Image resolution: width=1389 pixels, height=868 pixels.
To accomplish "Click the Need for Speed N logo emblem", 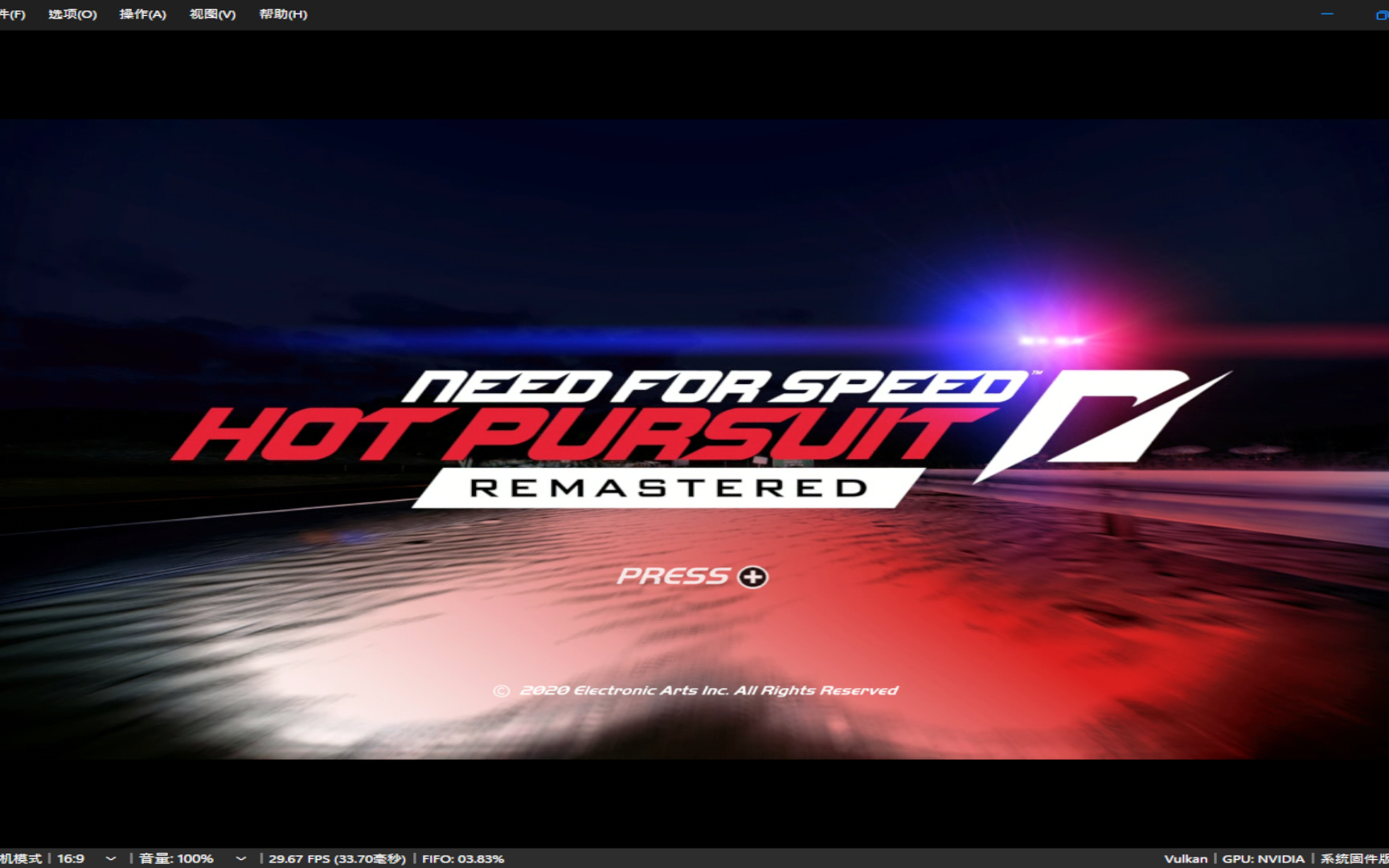I will (x=1101, y=422).
